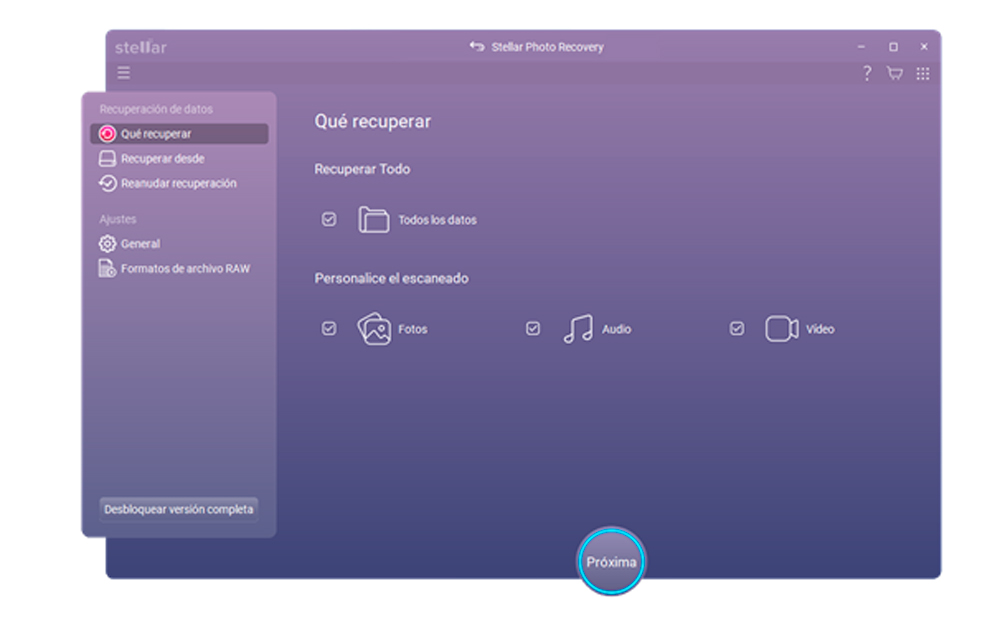1000x624 pixels.
Task: Uncheck the Audio checkbox
Action: 533,329
